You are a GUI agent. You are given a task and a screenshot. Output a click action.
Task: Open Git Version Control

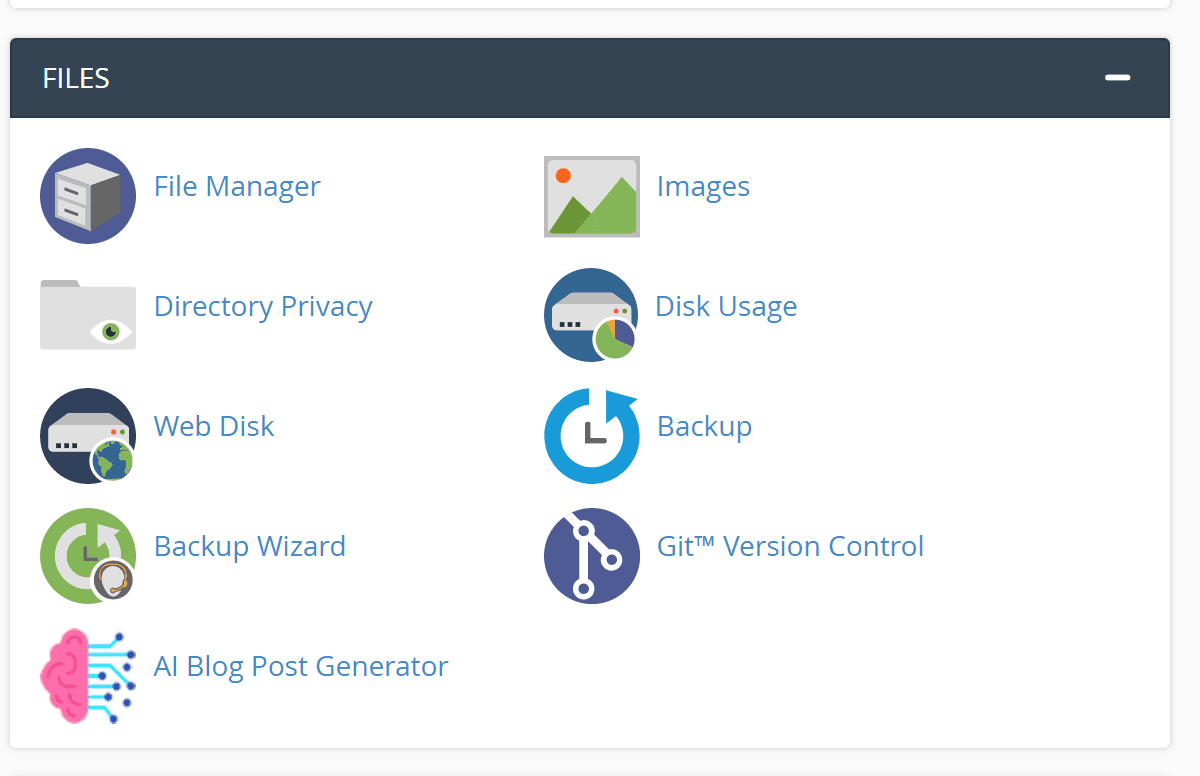pos(790,546)
